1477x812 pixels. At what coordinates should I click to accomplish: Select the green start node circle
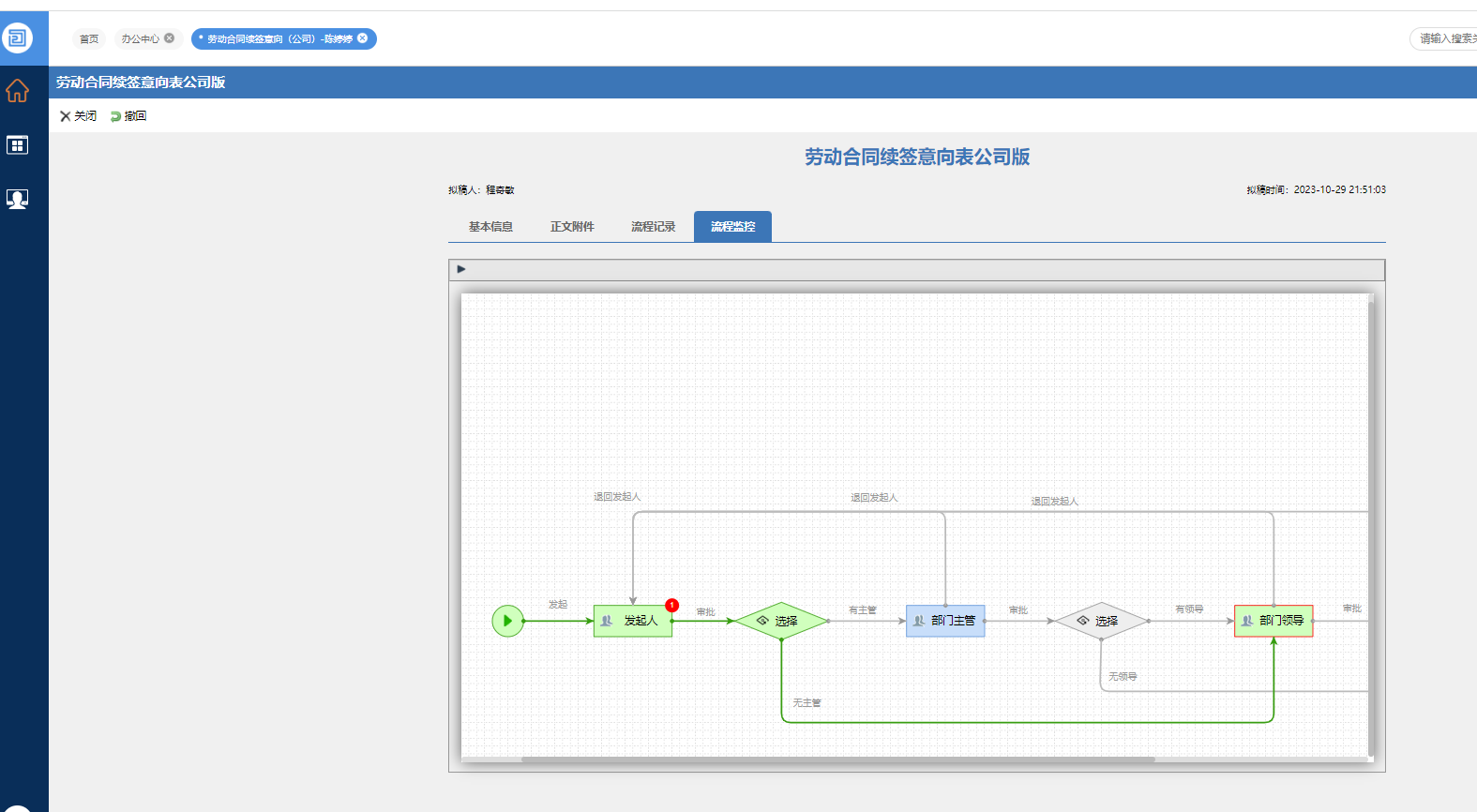click(507, 621)
